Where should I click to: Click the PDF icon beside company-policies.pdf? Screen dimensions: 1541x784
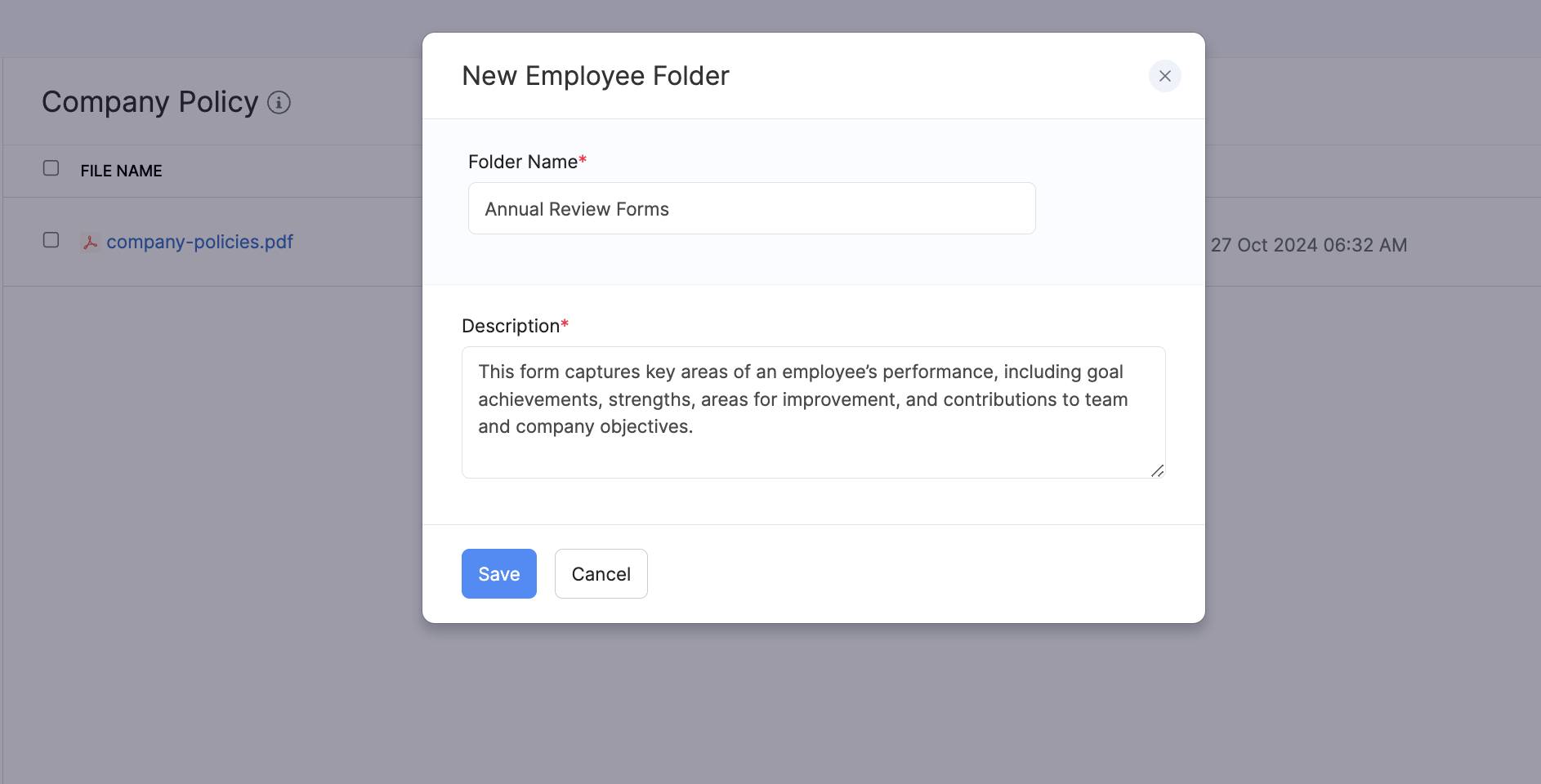coord(90,243)
